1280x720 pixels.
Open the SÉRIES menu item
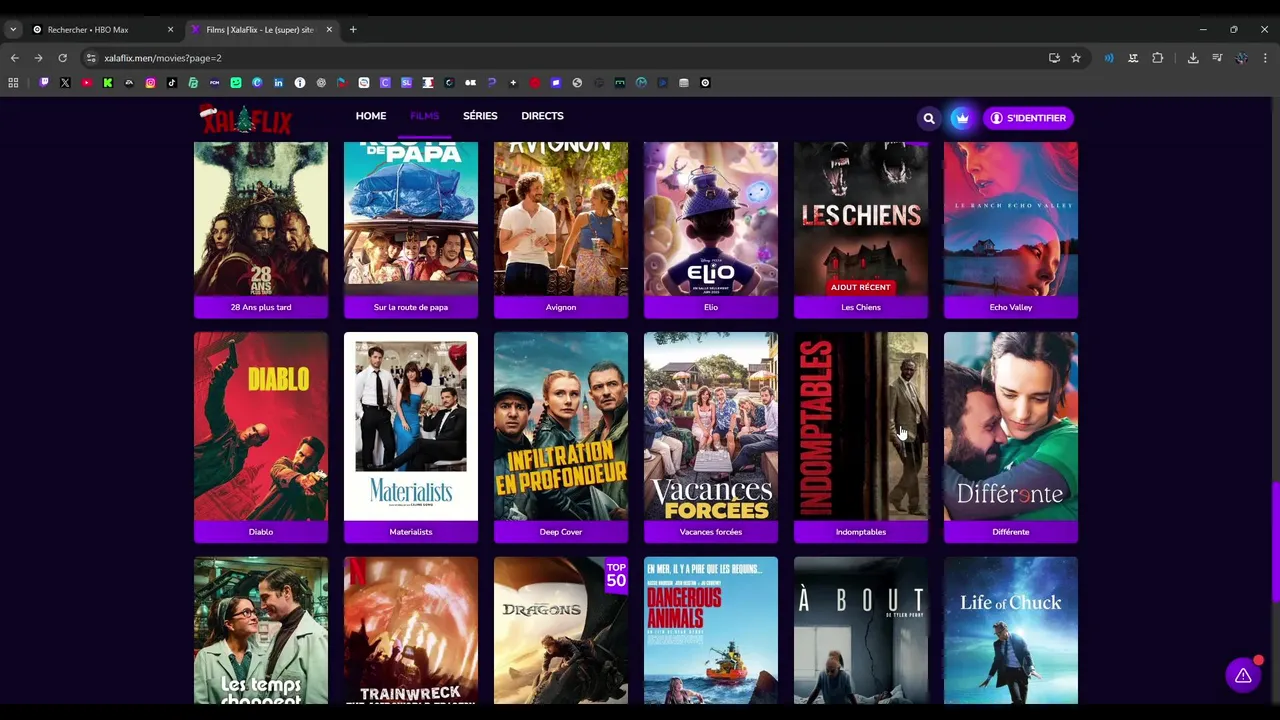click(480, 116)
